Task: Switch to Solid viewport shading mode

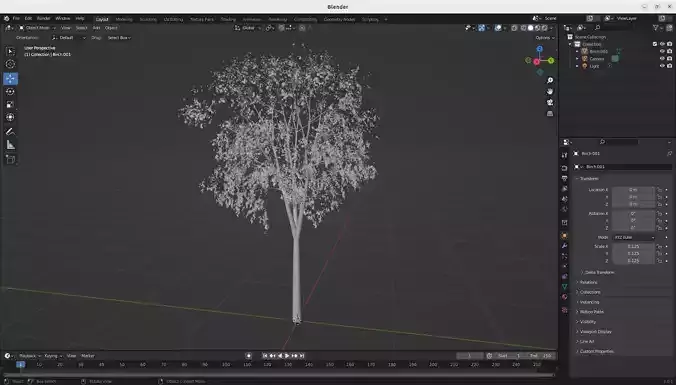Action: pyautogui.click(x=530, y=28)
